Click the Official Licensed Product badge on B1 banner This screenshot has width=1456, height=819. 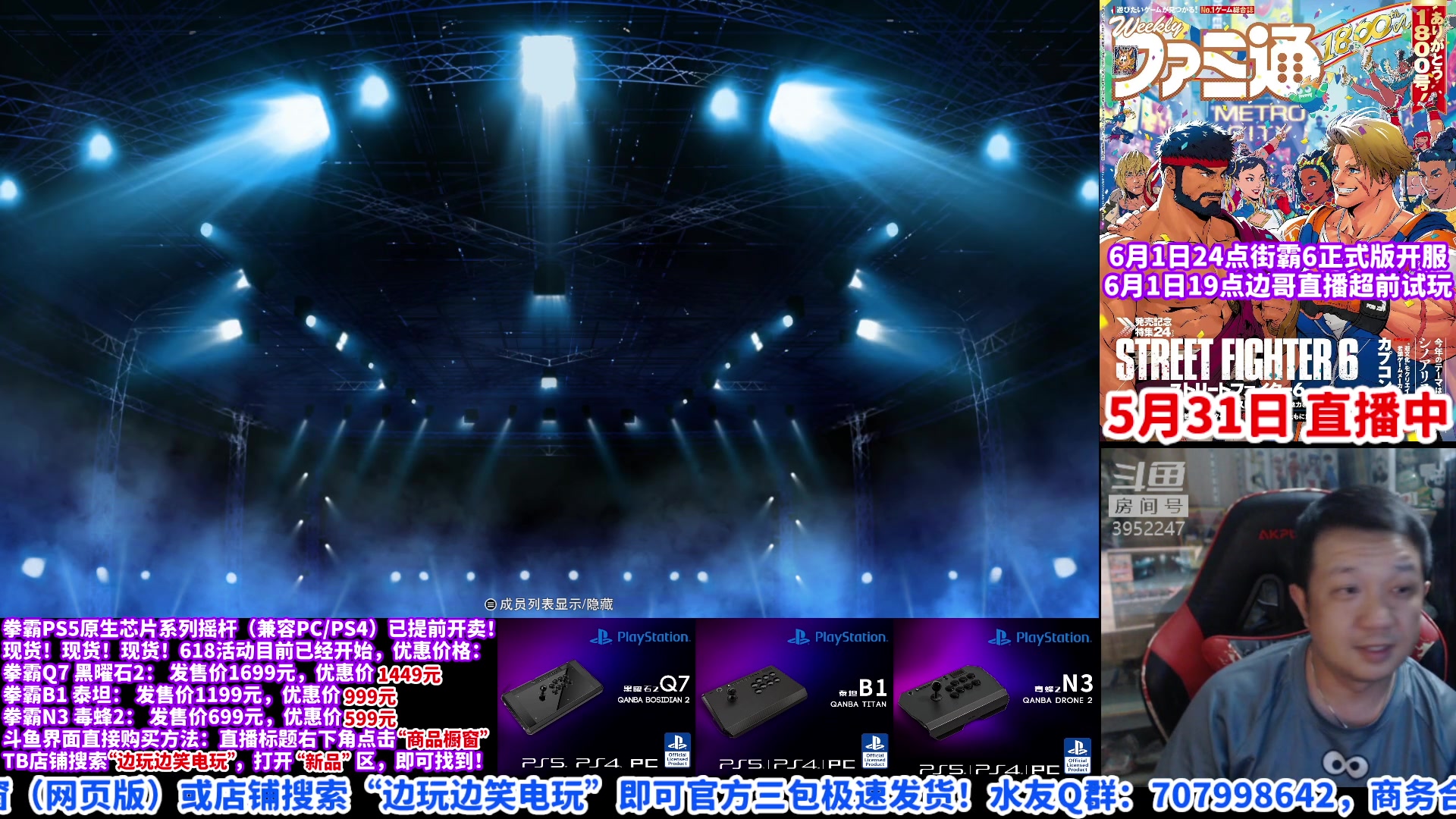(x=874, y=751)
